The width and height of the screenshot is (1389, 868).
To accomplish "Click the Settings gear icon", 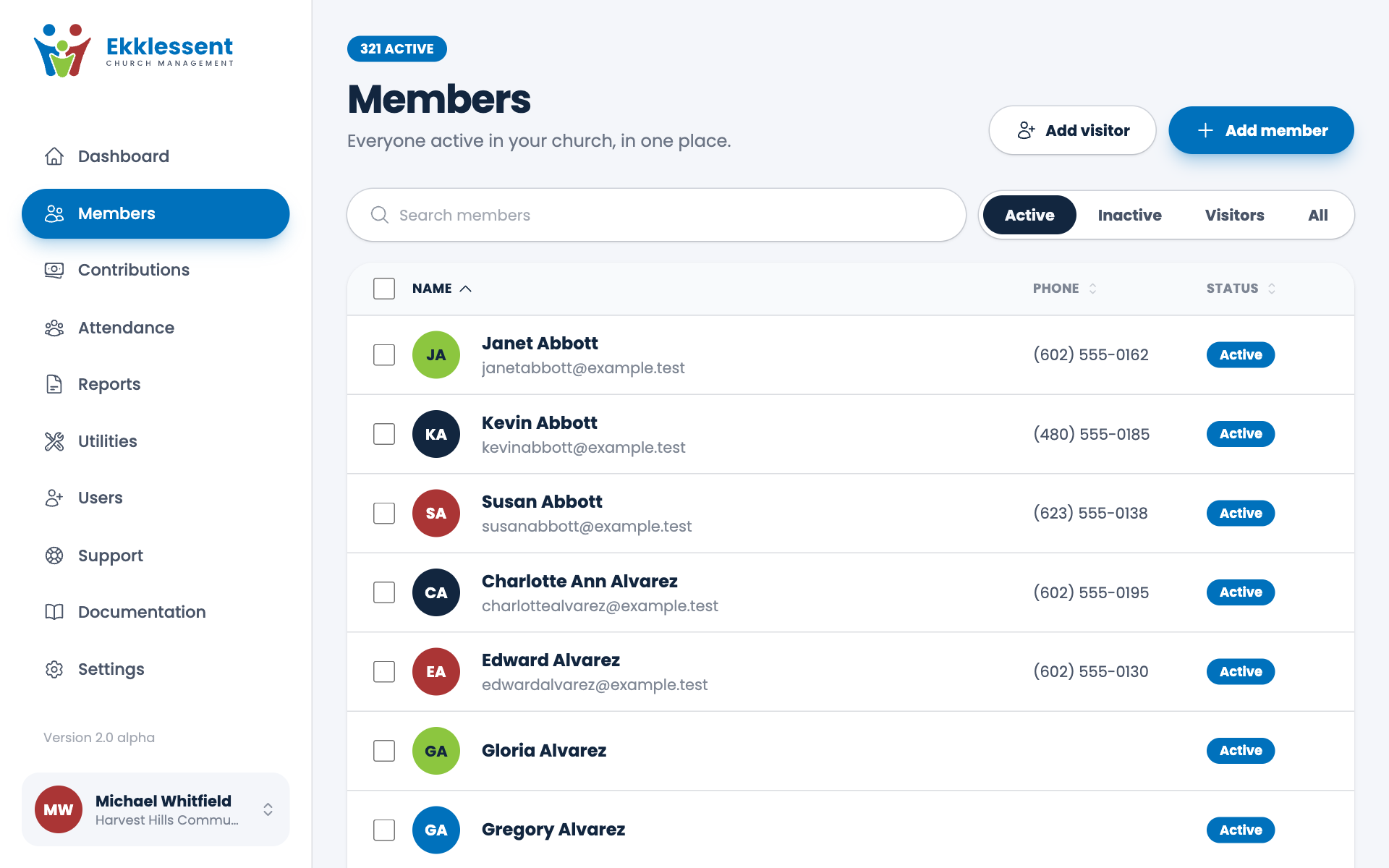I will (x=54, y=669).
